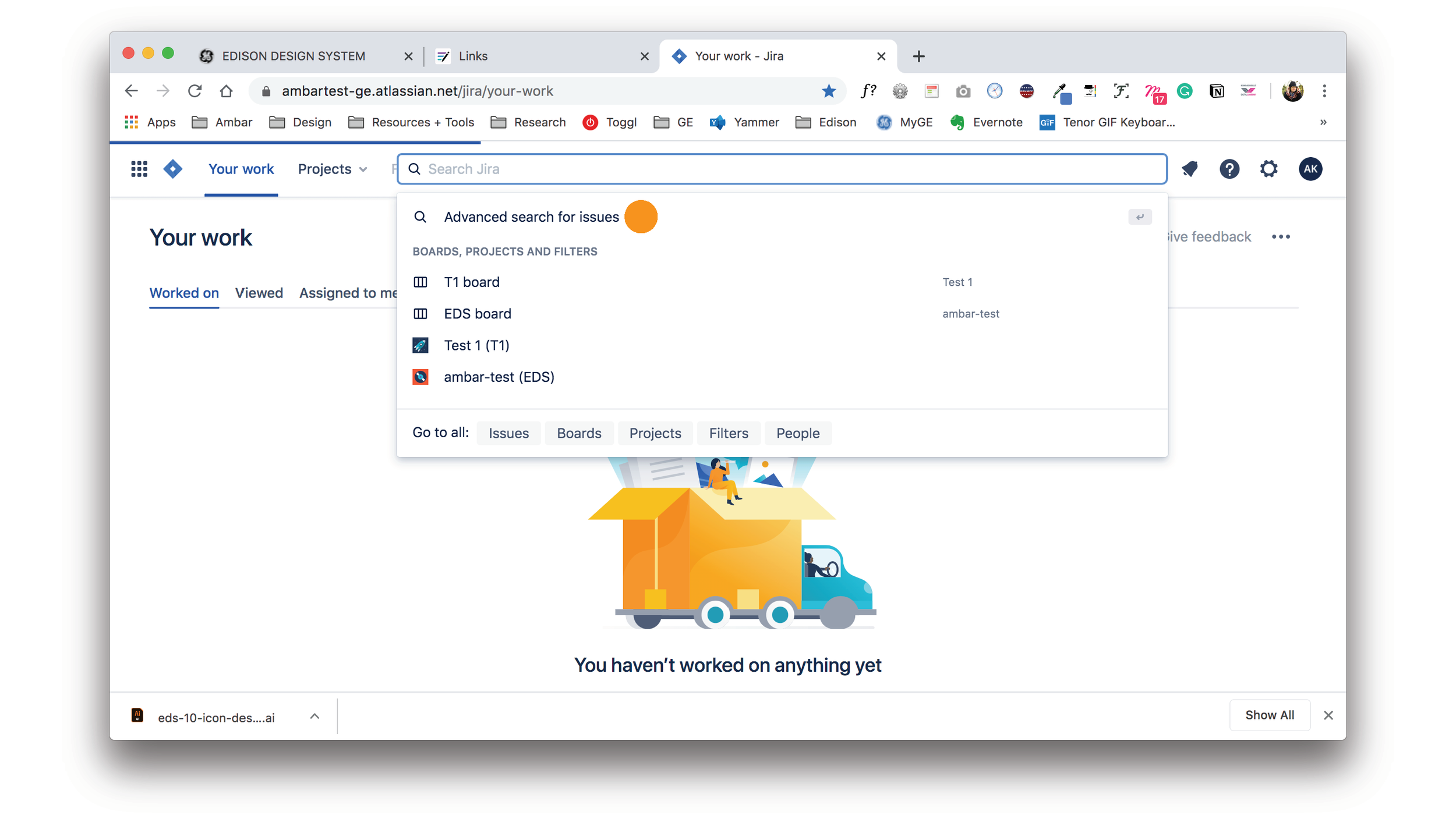Screen dimensions: 1456x819
Task: Switch to the Links browser tab
Action: coord(542,56)
